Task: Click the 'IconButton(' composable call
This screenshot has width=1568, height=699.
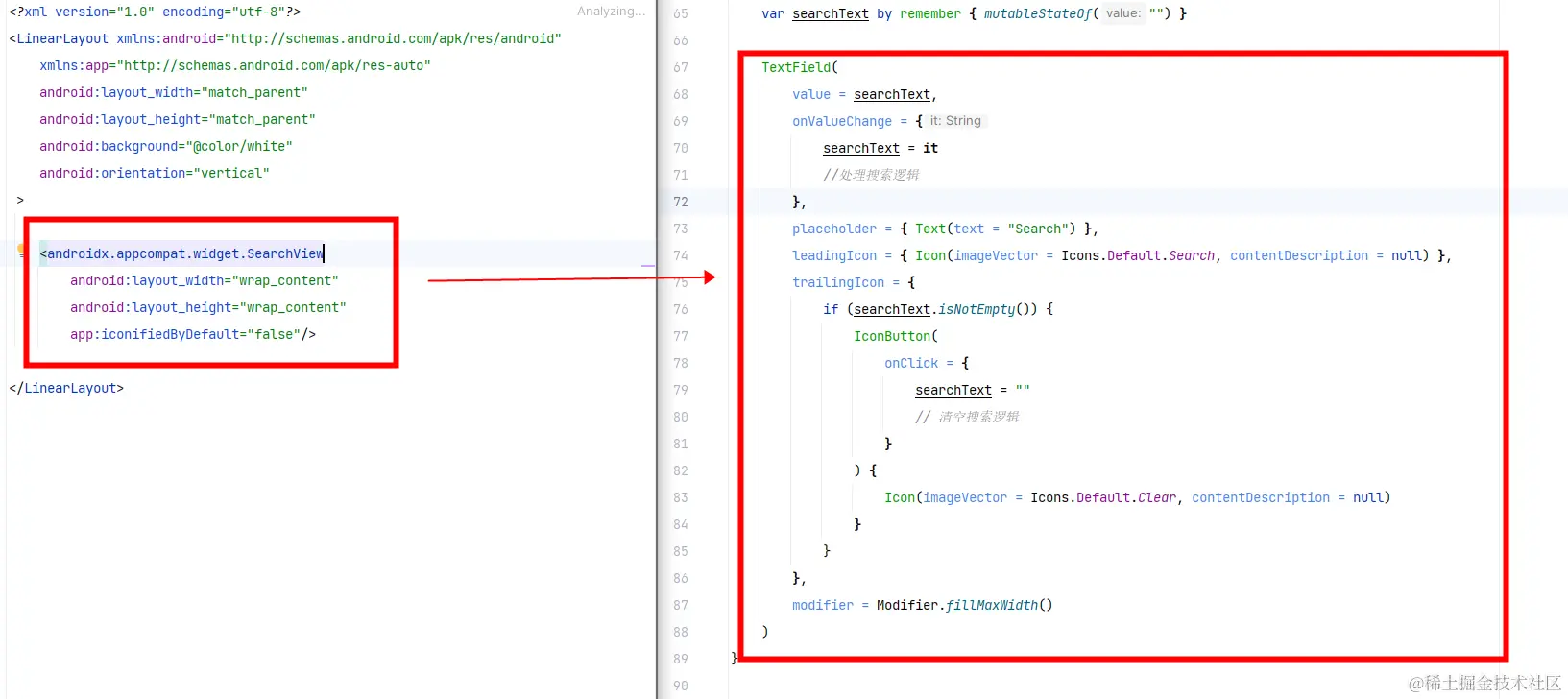Action: click(x=896, y=336)
